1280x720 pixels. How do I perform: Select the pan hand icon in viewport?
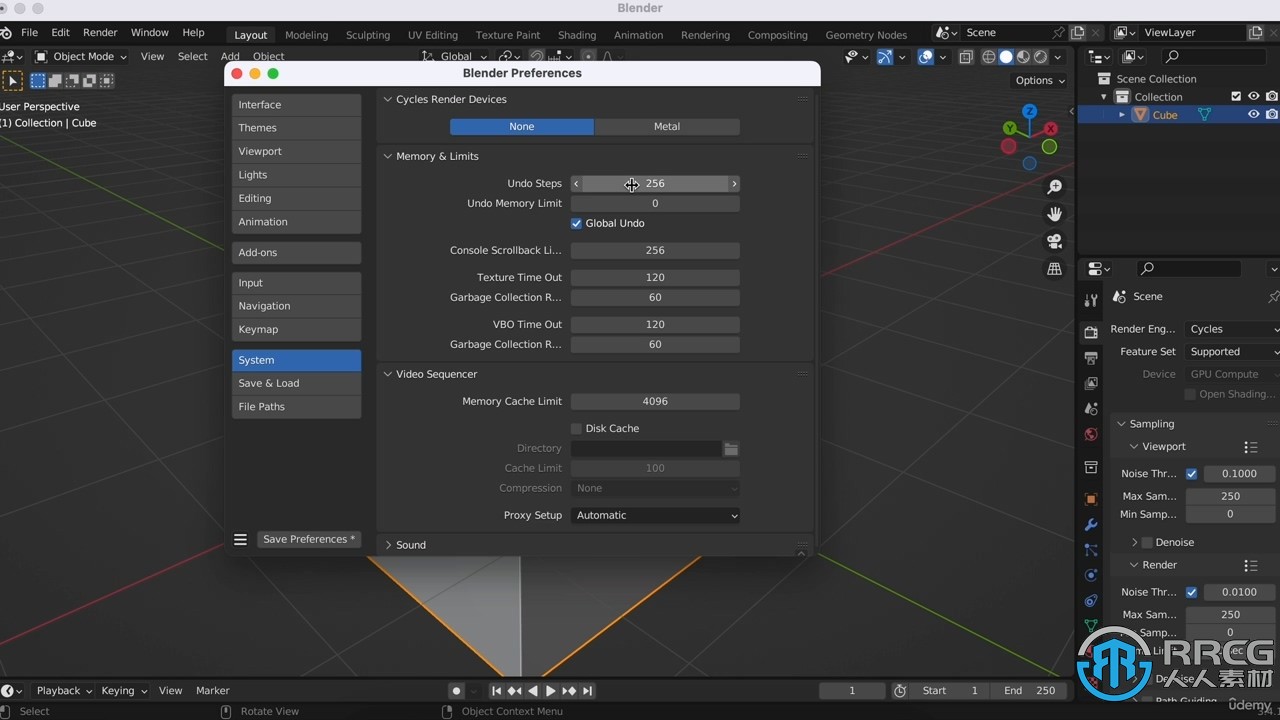pos(1054,214)
